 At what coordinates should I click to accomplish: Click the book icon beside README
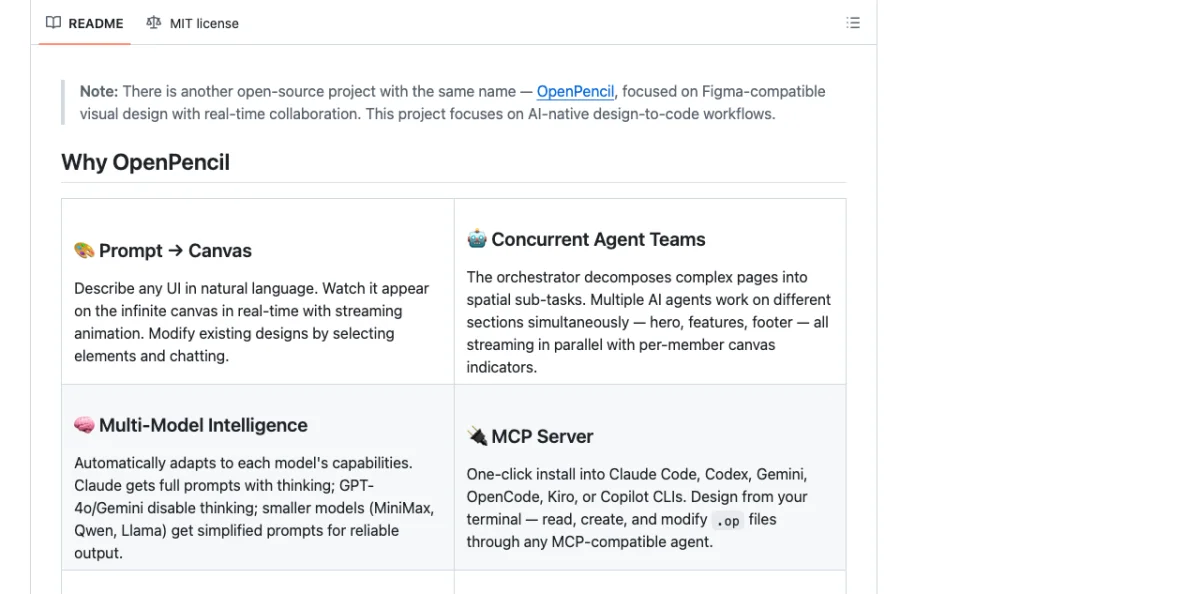(54, 23)
